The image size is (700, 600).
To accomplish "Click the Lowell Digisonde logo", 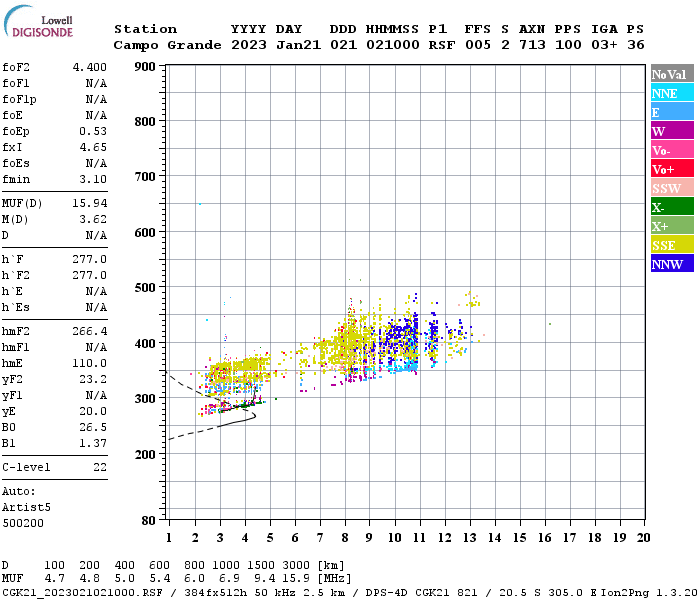I will click(38, 21).
